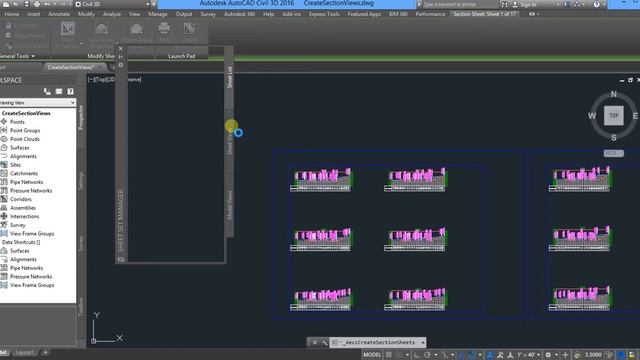This screenshot has width=640, height=360.
Task: Select the Settings vertical tab in Toolspace
Action: click(81, 181)
